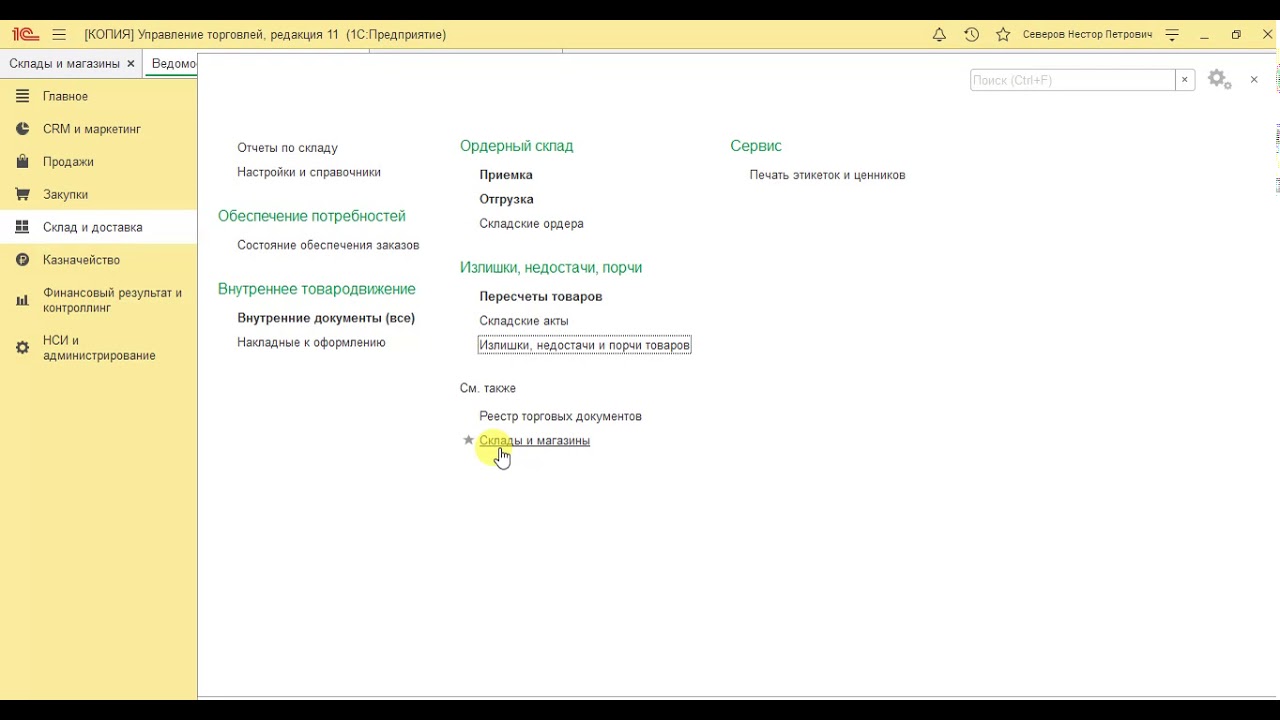Image resolution: width=1280 pixels, height=720 pixels.
Task: Close the section menu panel
Action: [x=1254, y=80]
